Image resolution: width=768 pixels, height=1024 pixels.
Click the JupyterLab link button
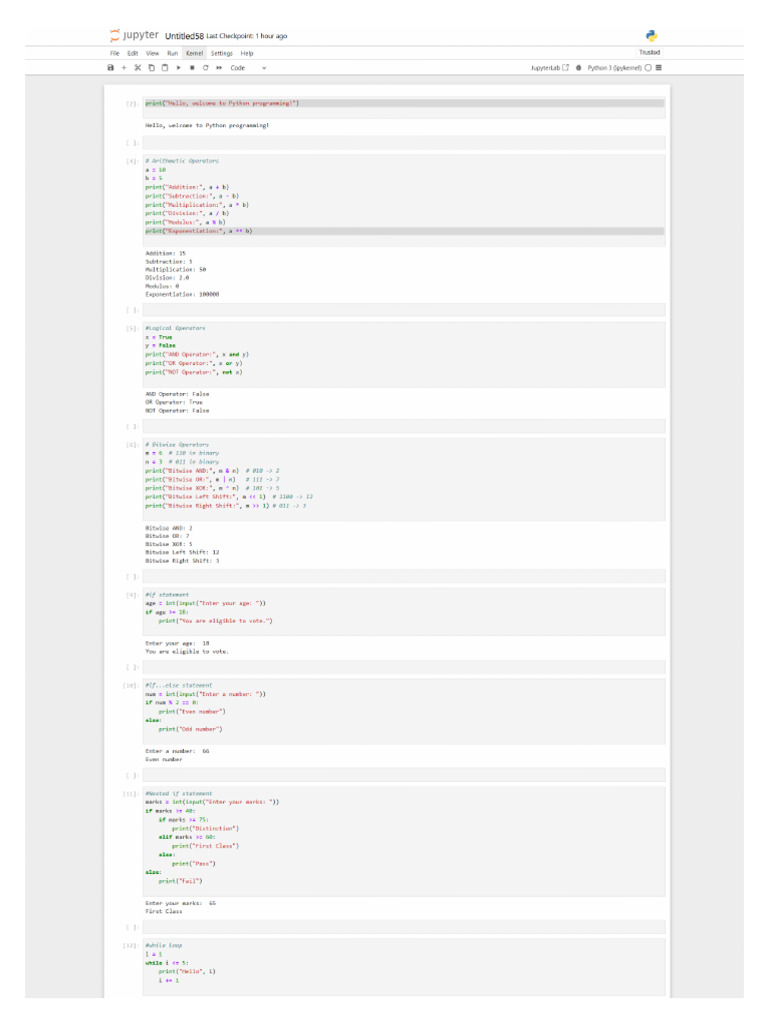pyautogui.click(x=550, y=68)
